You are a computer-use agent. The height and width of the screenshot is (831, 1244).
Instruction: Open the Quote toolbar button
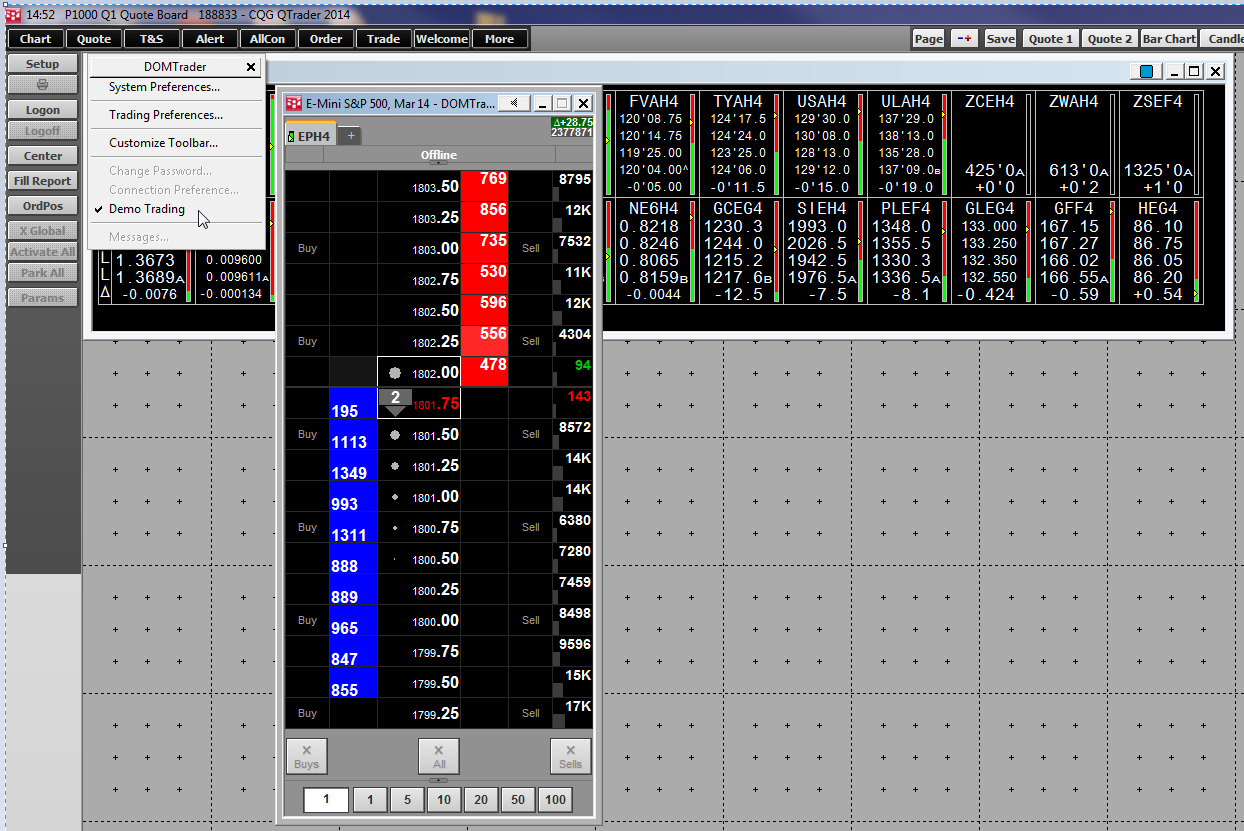tap(94, 39)
